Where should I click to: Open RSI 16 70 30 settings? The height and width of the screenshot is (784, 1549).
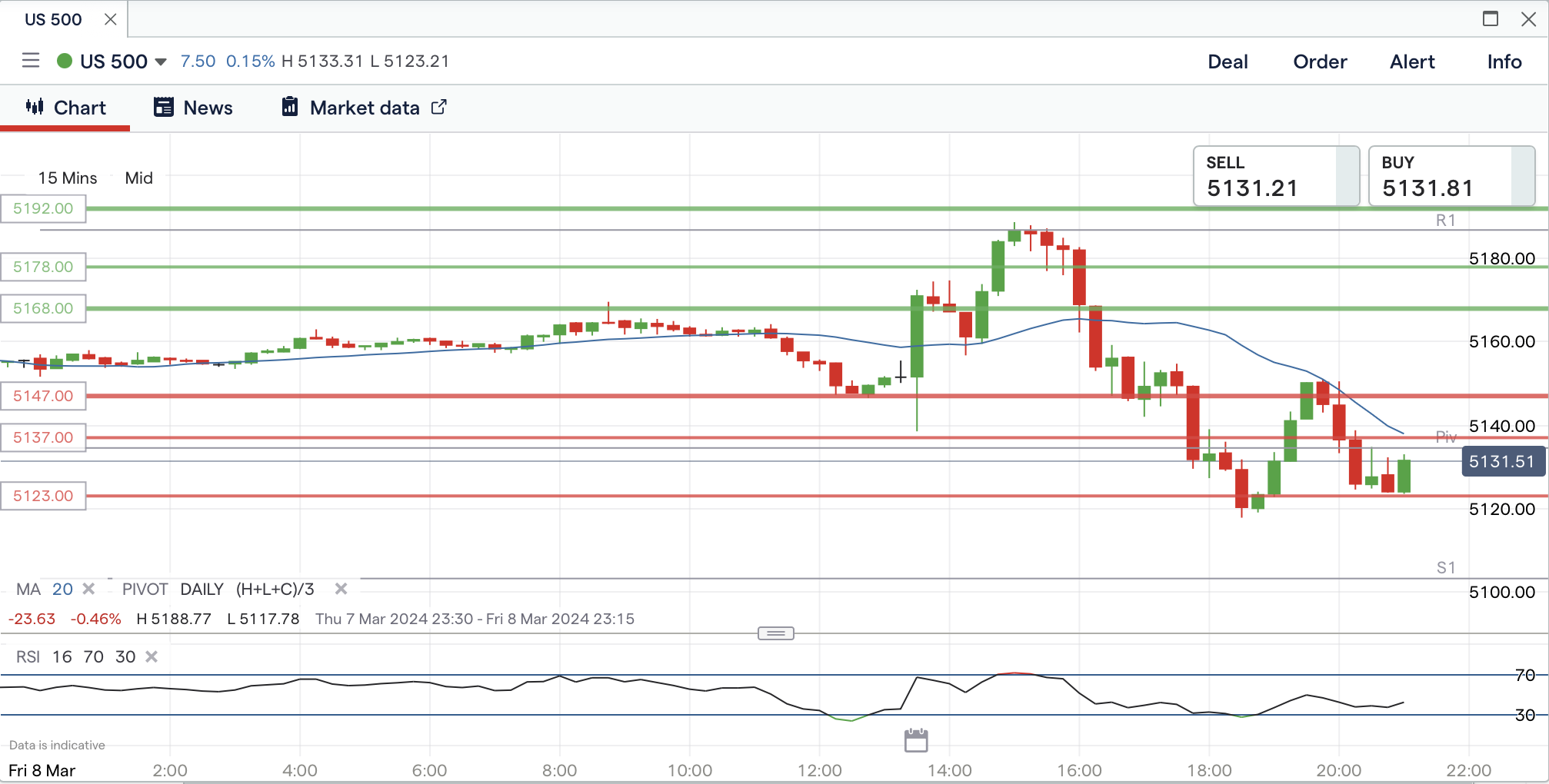tap(75, 656)
